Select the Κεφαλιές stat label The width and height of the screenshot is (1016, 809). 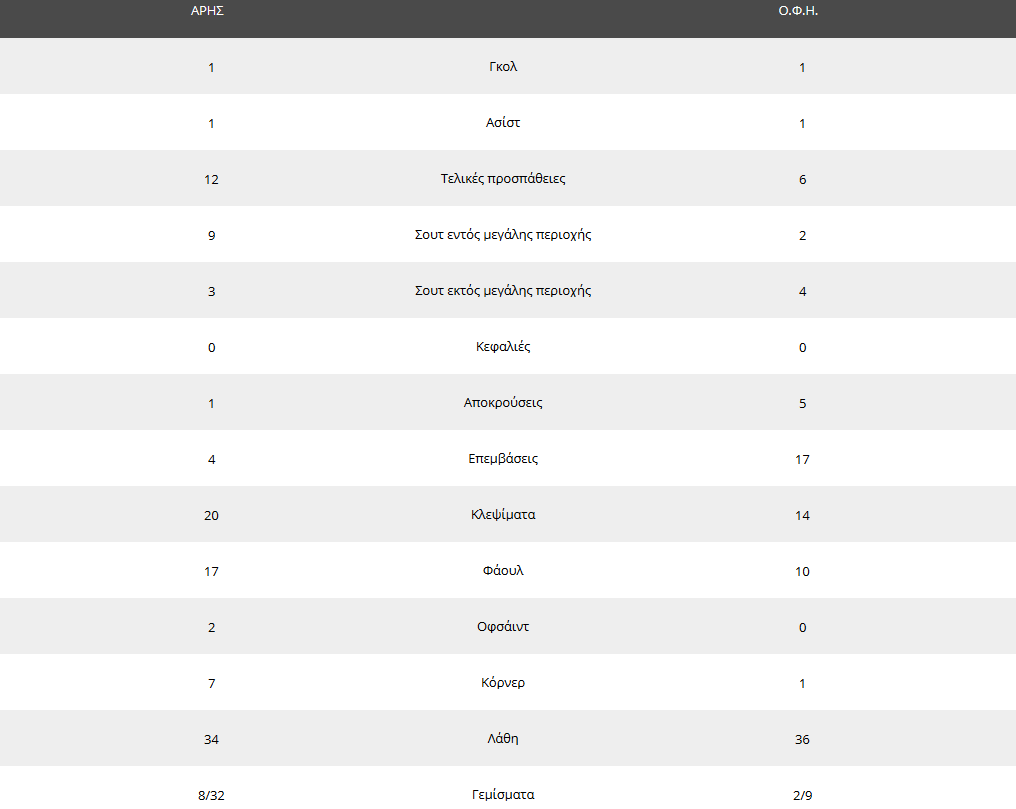503,347
